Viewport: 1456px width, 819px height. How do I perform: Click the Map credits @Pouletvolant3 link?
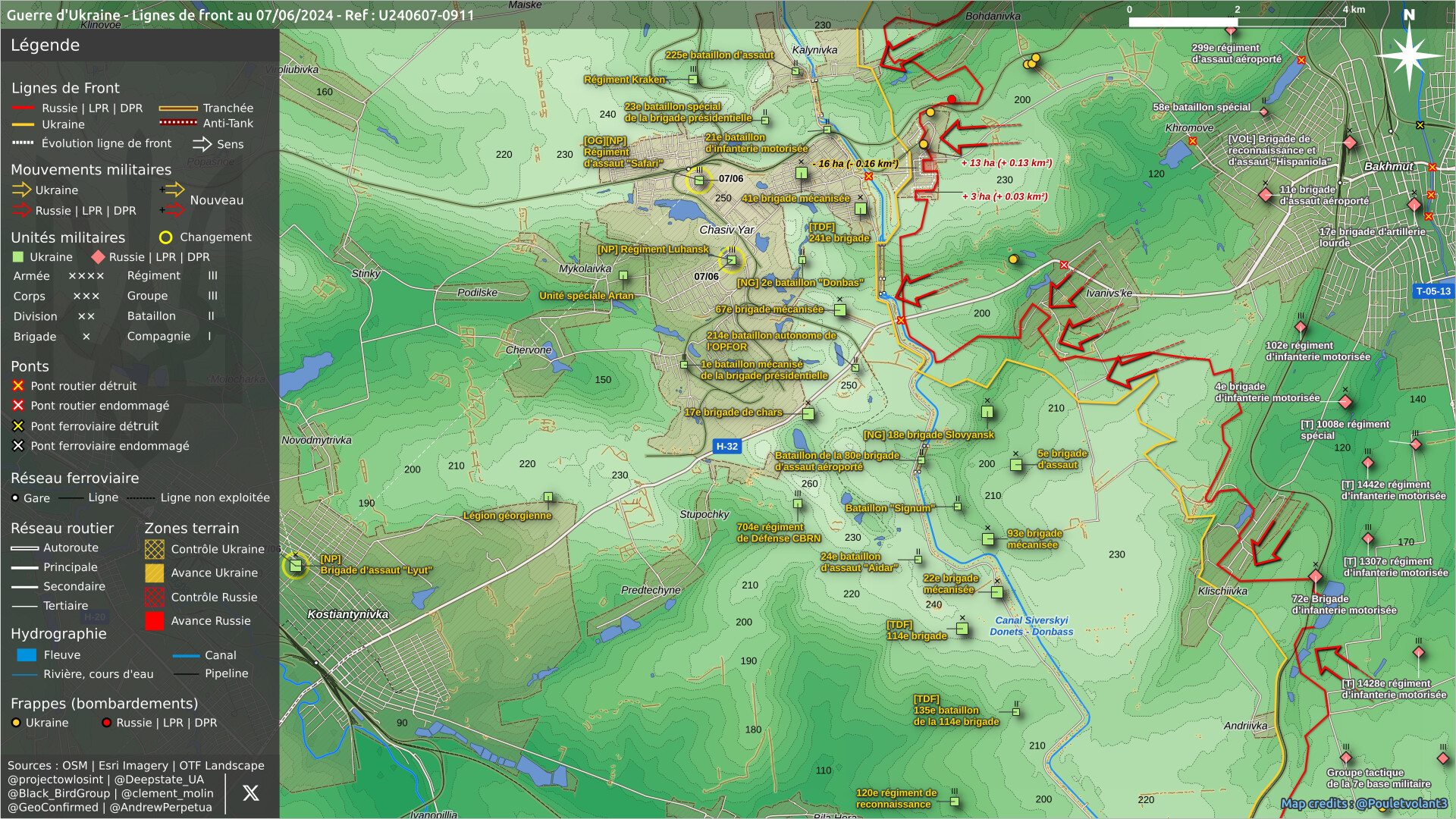coord(1363,804)
